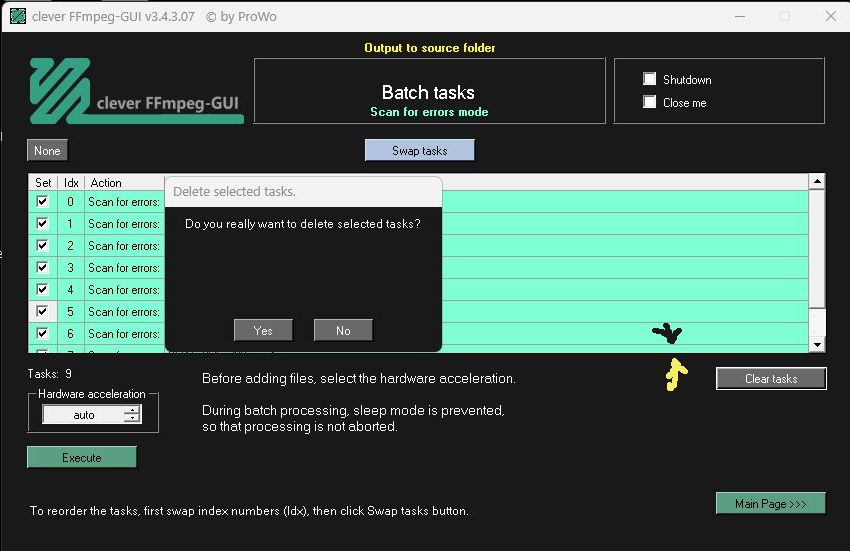The image size is (850, 551).
Task: Click 'Output to source folder' label
Action: tap(429, 48)
